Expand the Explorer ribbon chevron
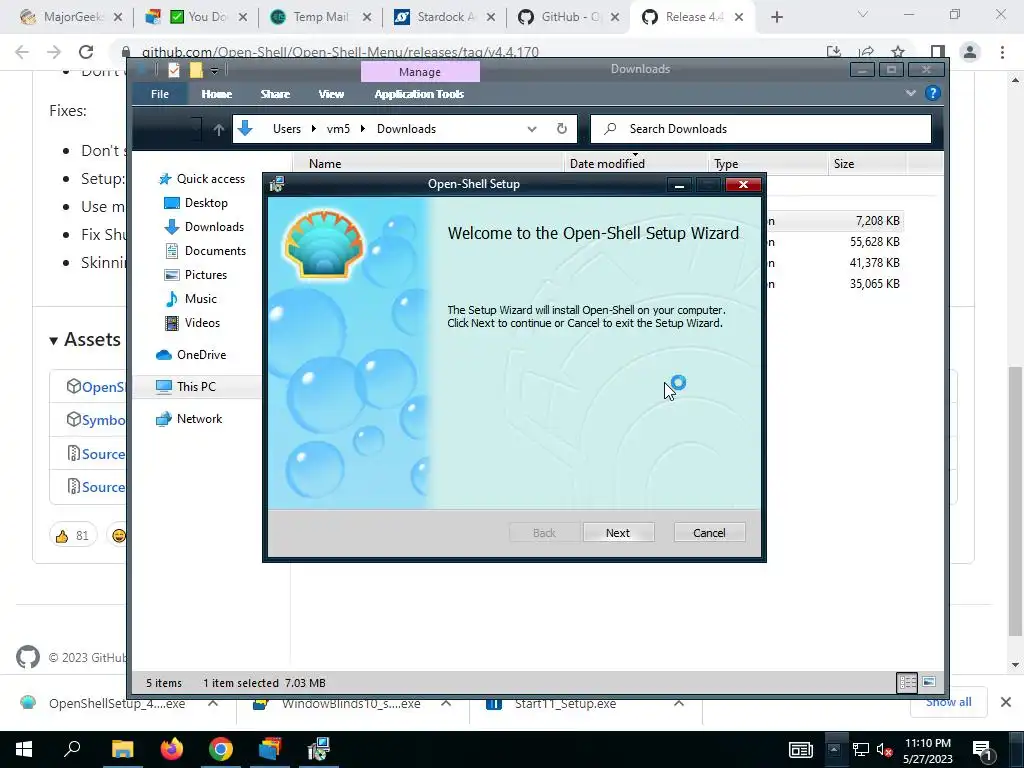Image resolution: width=1024 pixels, height=768 pixels. [910, 93]
